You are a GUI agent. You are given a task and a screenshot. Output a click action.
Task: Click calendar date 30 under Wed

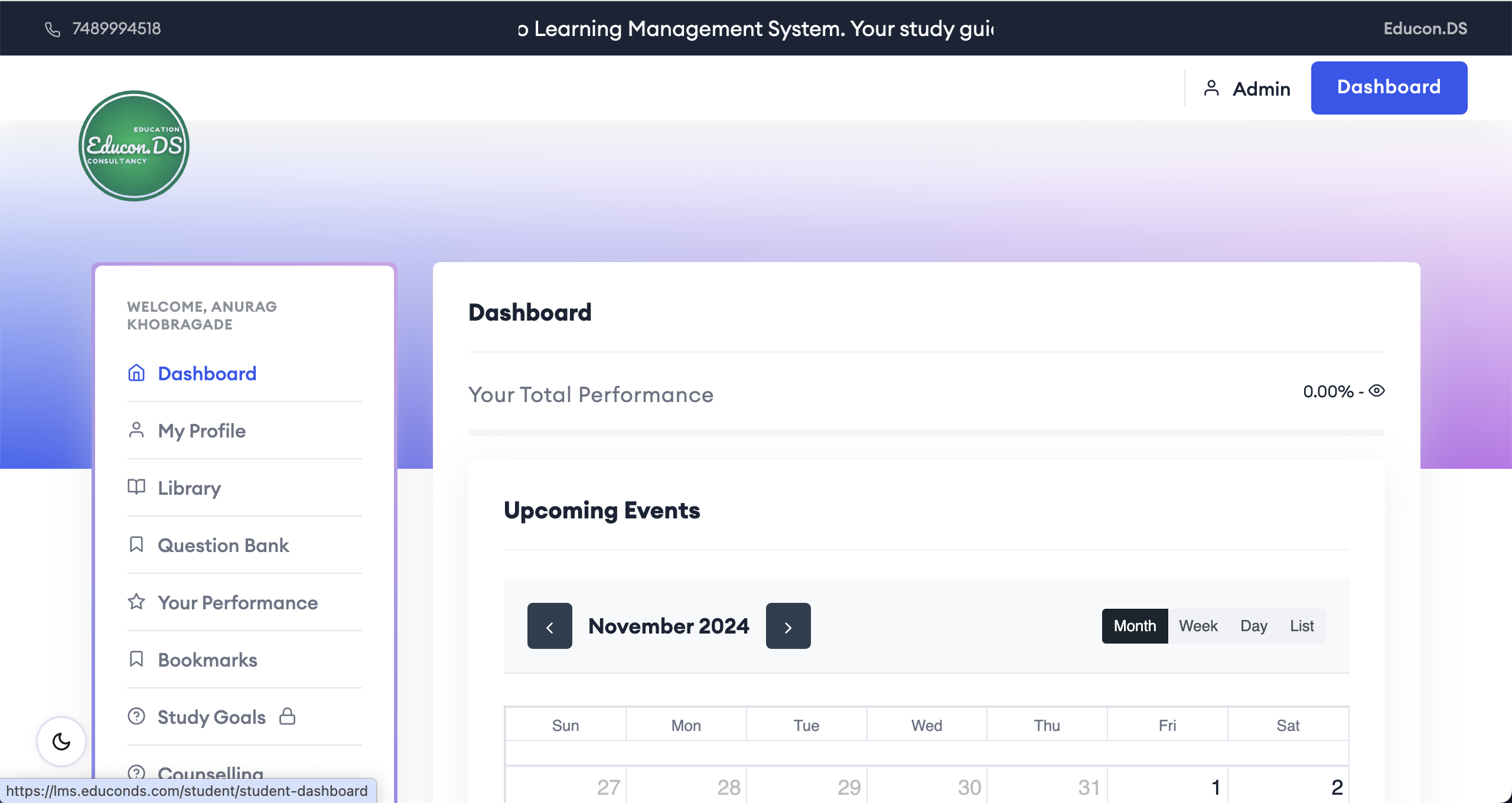[969, 787]
